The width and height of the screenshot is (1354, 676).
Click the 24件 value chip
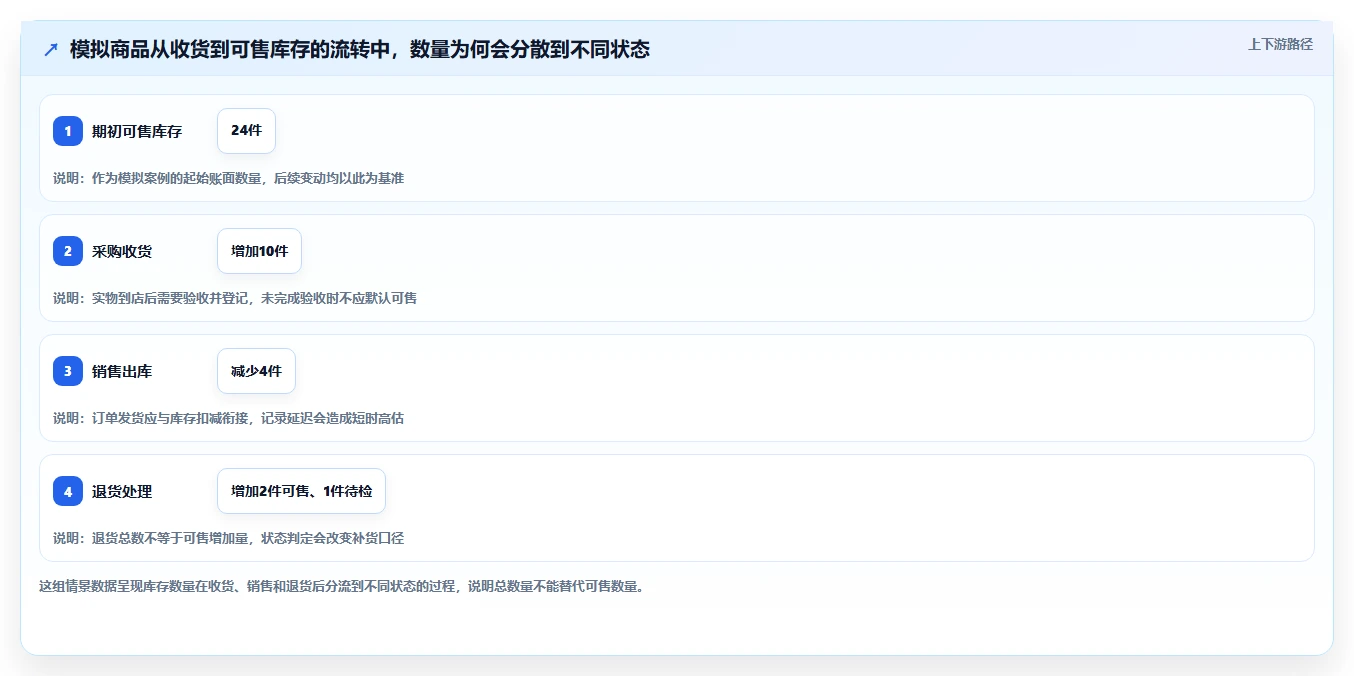246,131
